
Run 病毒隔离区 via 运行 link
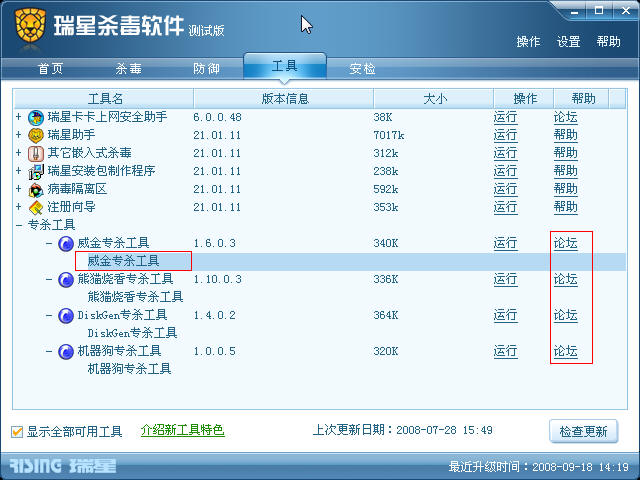click(505, 189)
